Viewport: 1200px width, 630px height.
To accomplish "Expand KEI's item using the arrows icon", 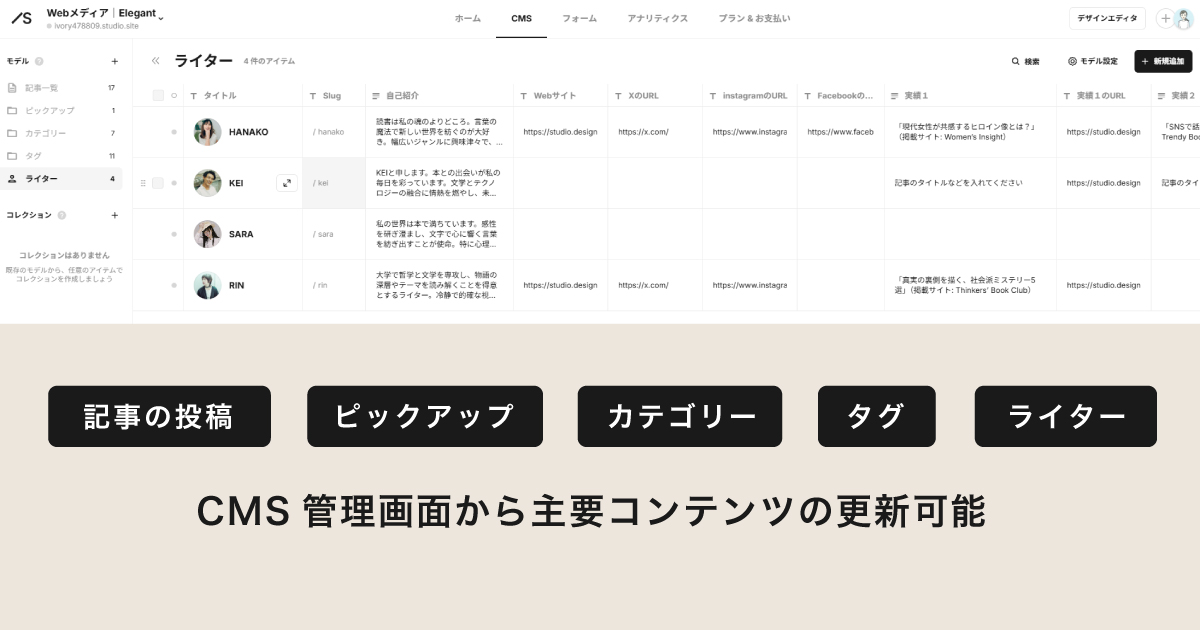I will (x=287, y=183).
